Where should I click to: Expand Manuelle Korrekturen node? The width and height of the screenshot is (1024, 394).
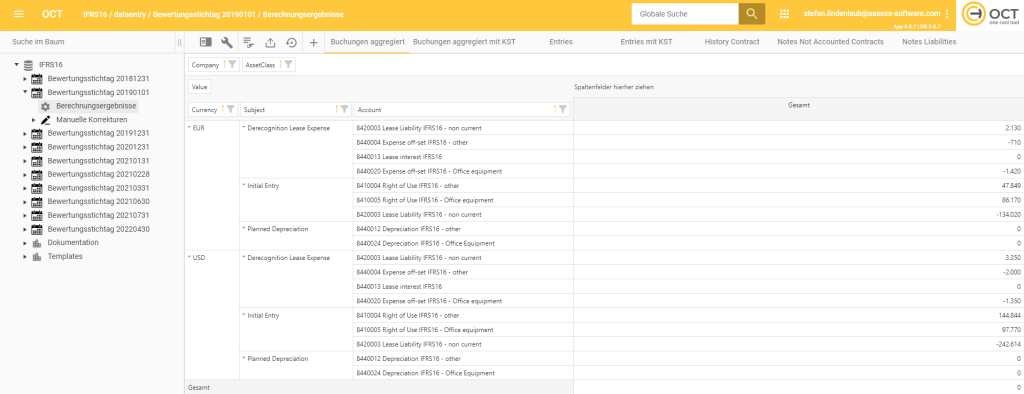coord(34,120)
